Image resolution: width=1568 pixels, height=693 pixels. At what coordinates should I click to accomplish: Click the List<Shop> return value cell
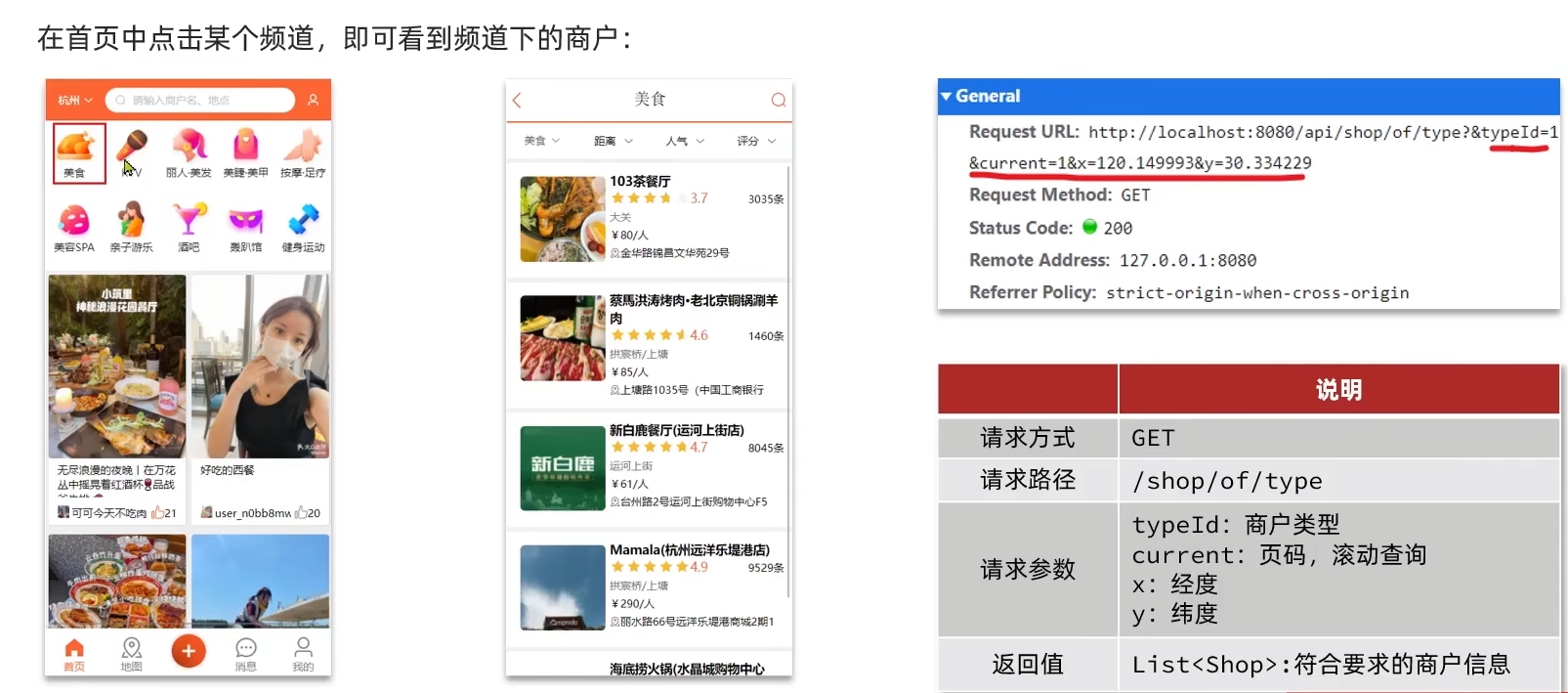click(1338, 665)
